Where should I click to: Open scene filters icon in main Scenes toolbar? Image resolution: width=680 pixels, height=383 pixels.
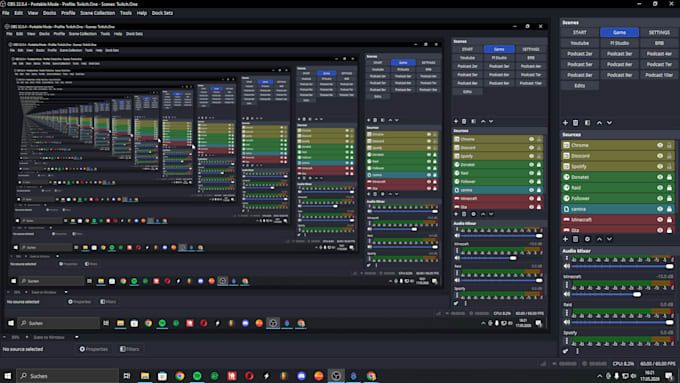pyautogui.click(x=587, y=123)
